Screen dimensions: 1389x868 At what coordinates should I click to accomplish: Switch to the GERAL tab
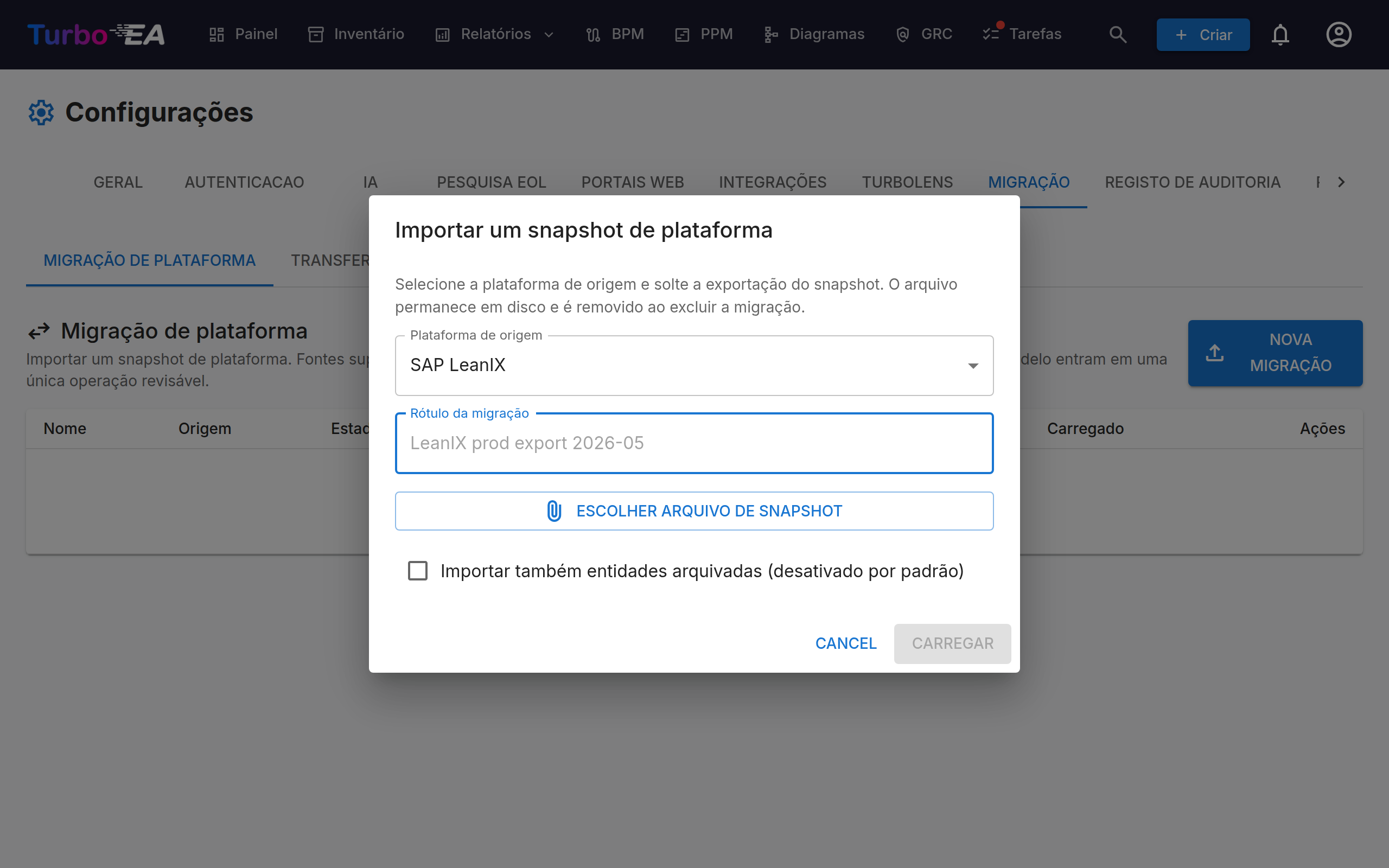(118, 182)
